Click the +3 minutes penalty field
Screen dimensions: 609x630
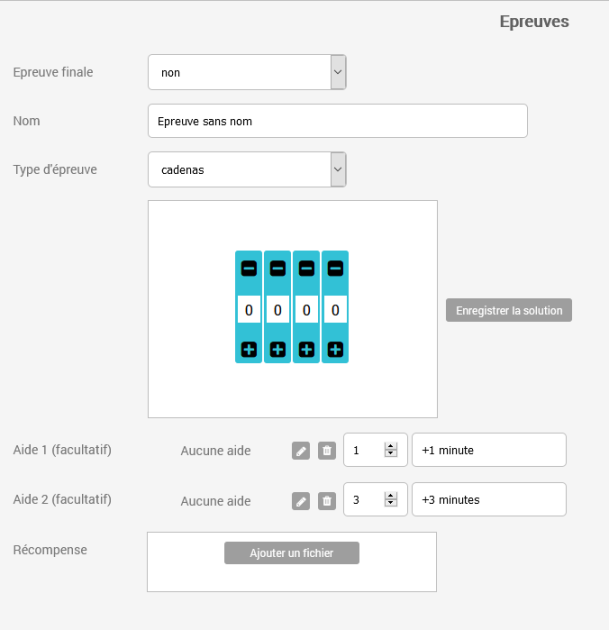488,500
